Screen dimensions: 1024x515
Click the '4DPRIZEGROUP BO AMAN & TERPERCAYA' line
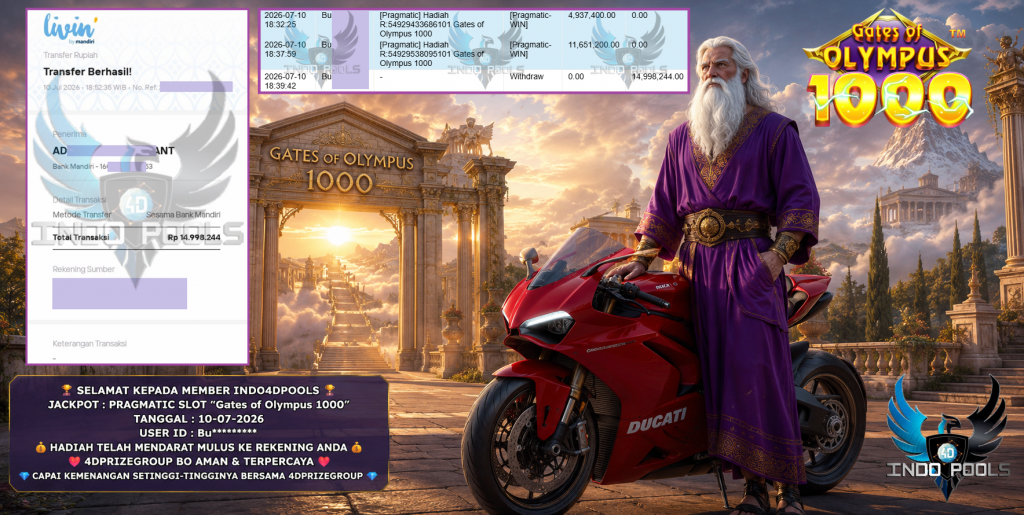[x=199, y=461]
